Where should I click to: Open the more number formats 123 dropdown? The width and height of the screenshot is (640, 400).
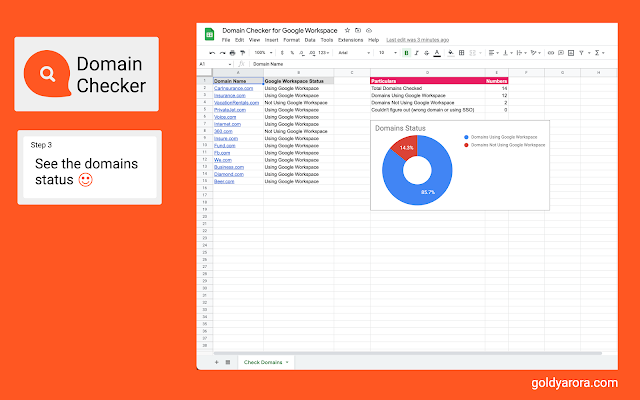[324, 53]
